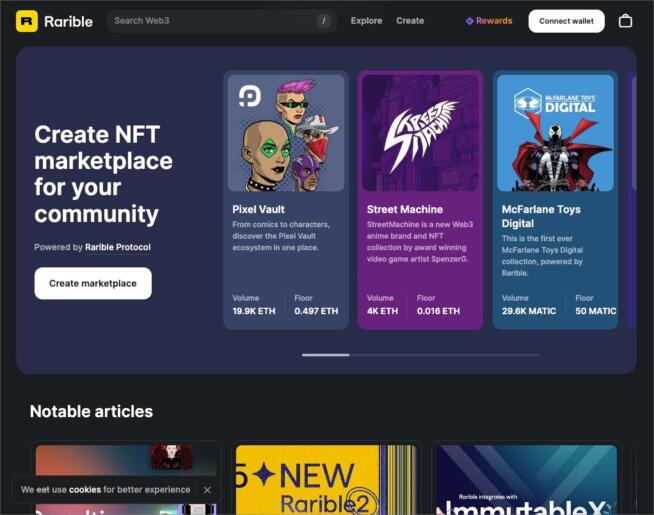This screenshot has width=654, height=515.
Task: Click the Create NFT marketplace headline
Action: (x=103, y=174)
